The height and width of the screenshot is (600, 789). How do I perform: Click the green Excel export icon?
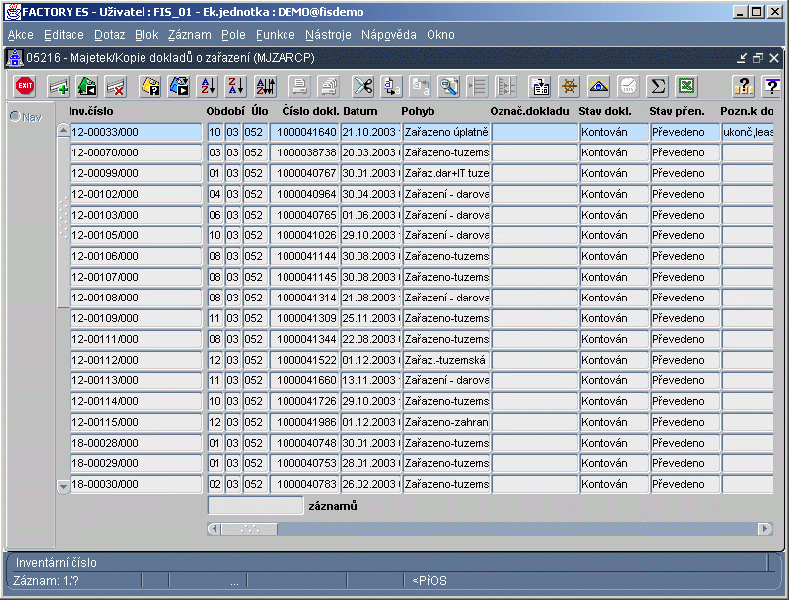(686, 86)
